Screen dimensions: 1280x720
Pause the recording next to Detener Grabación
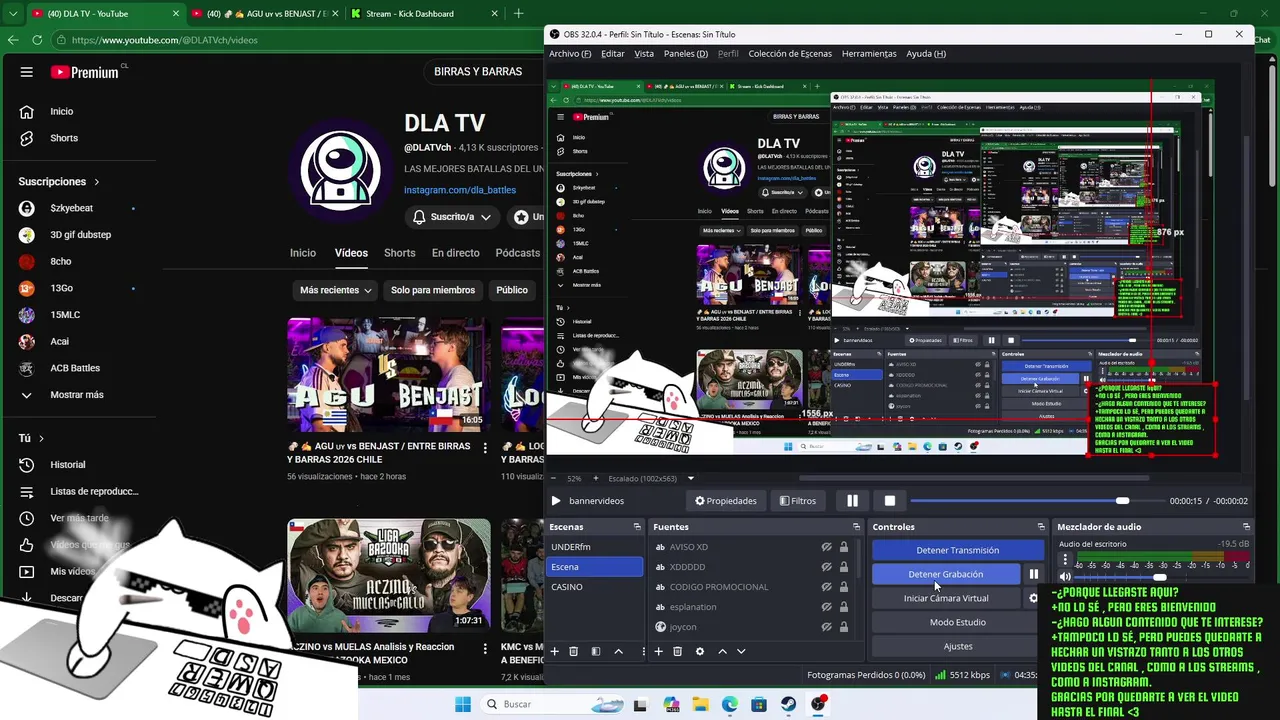1034,574
